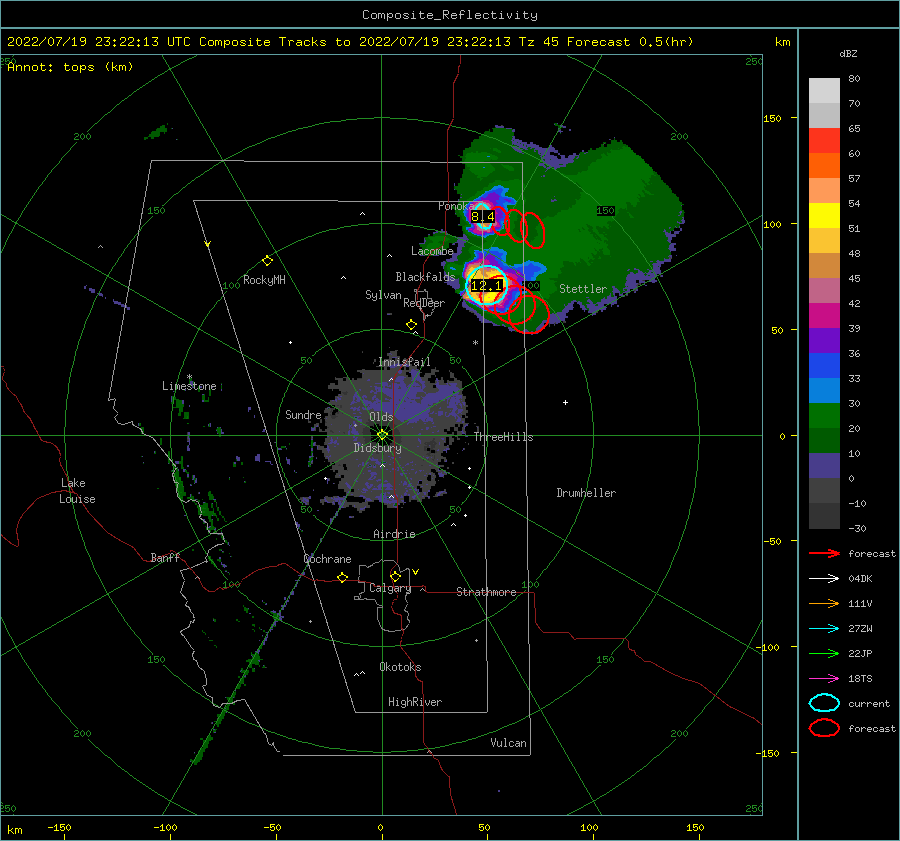
Task: Click the Strathmore city label
Action: click(486, 592)
